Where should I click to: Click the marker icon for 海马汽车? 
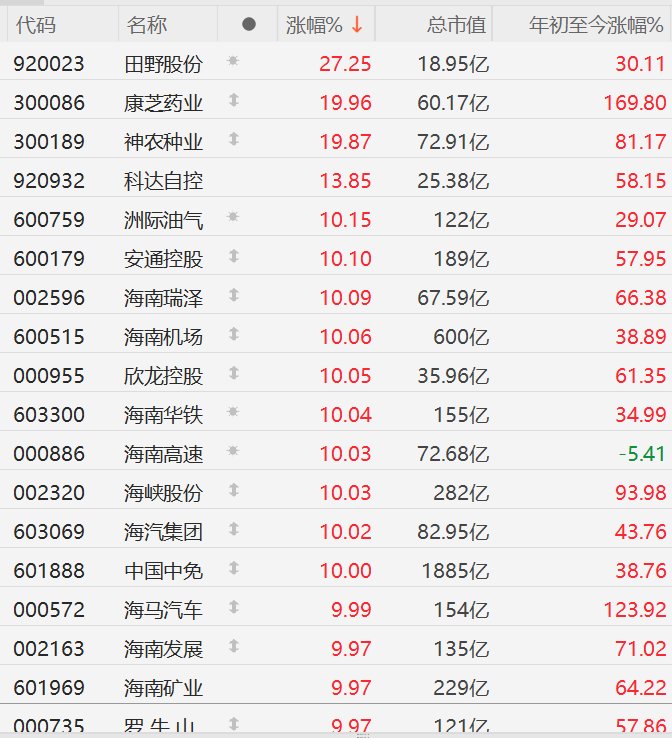[234, 608]
